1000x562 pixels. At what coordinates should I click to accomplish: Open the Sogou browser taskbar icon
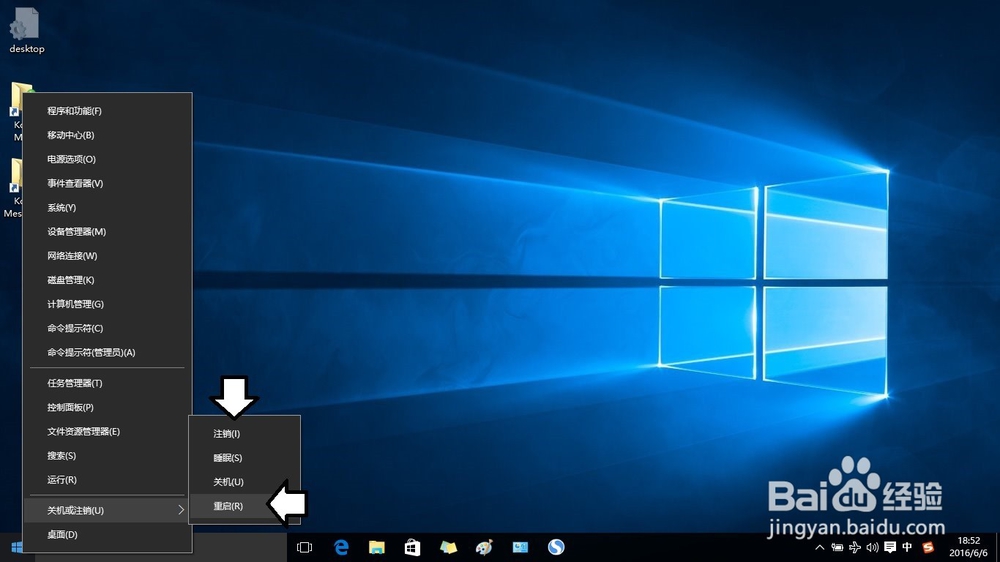click(x=556, y=547)
